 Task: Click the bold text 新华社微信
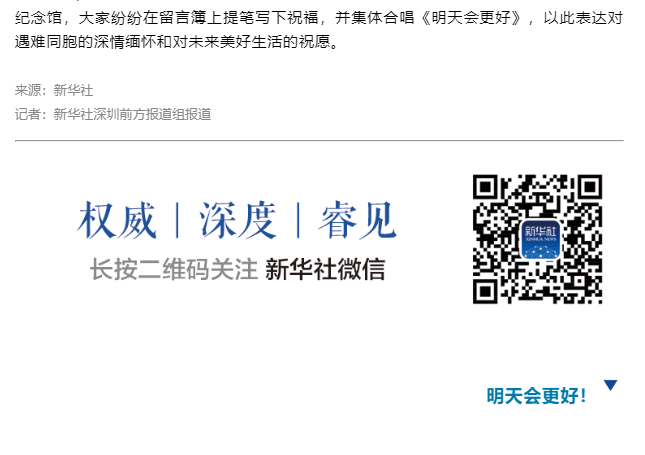coord(325,269)
